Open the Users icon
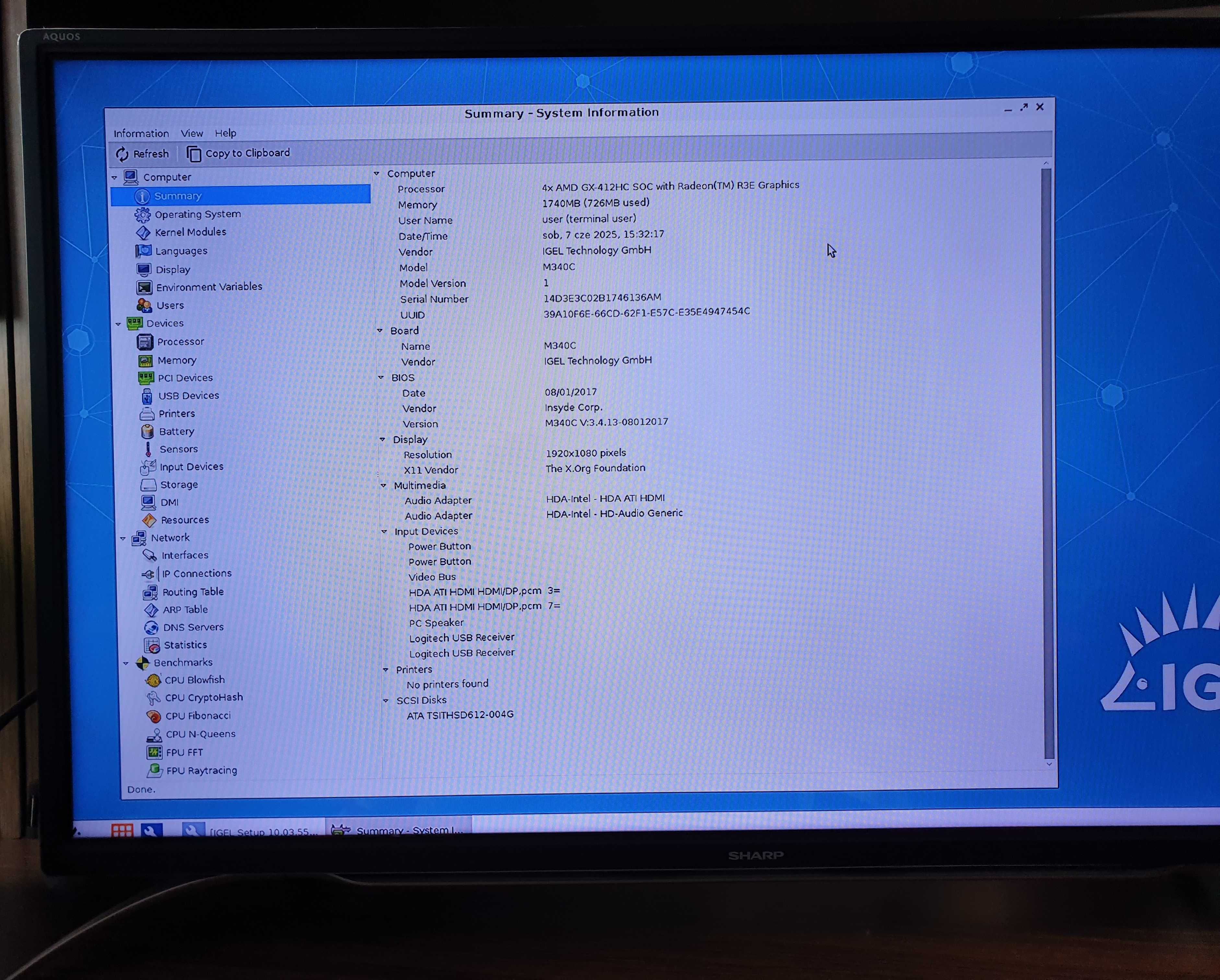This screenshot has width=1220, height=980. point(144,306)
